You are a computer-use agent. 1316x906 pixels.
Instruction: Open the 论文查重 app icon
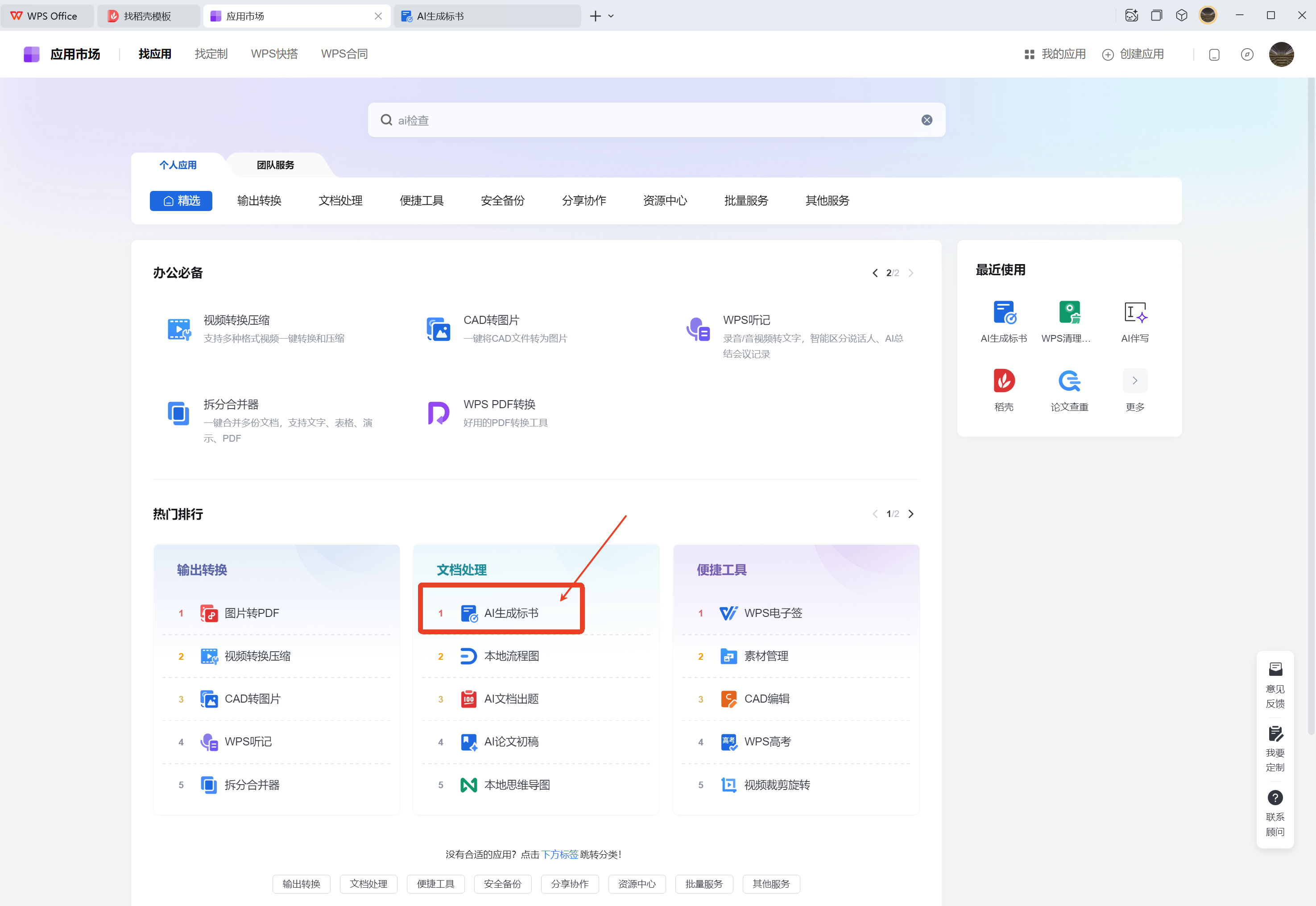click(x=1069, y=381)
